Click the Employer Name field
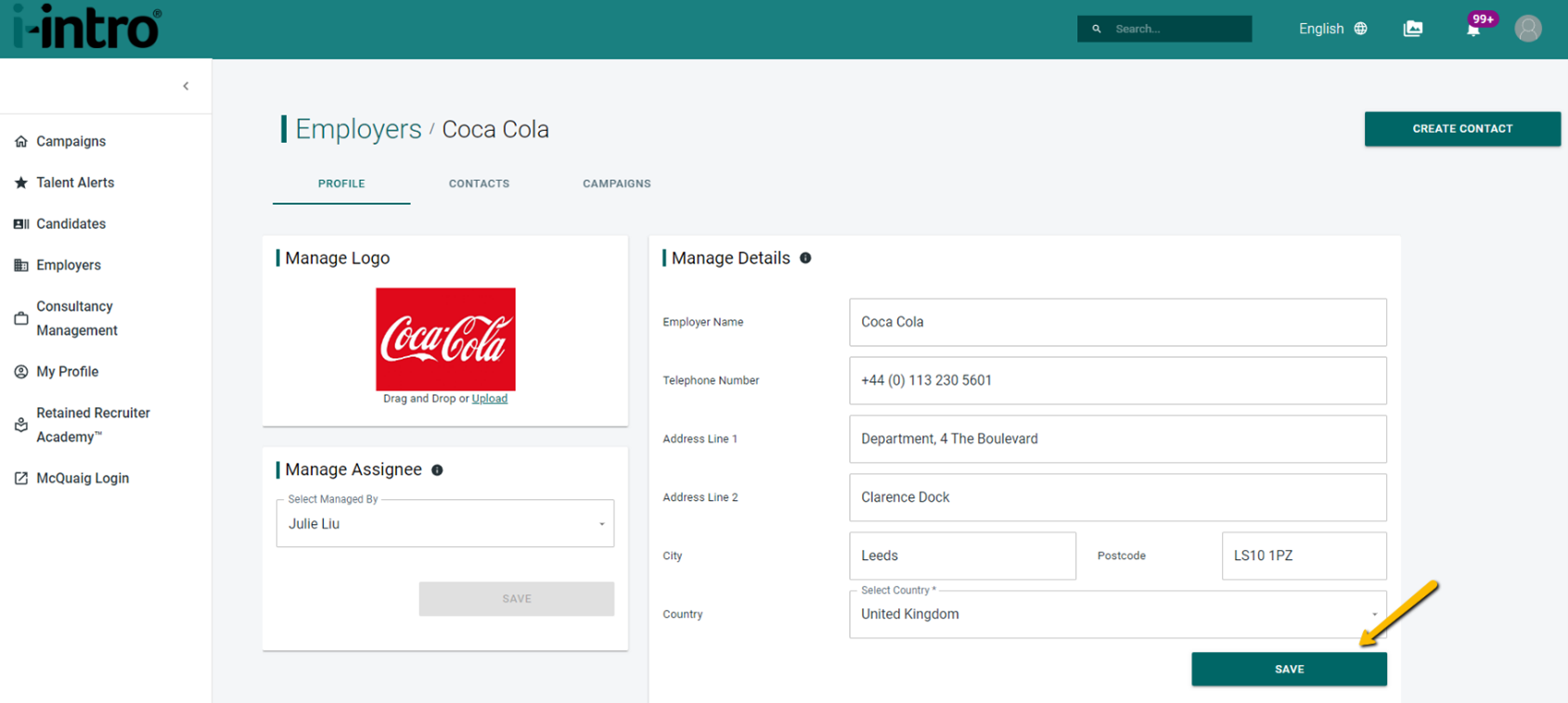Screen dimensions: 1568x703 (1118, 322)
